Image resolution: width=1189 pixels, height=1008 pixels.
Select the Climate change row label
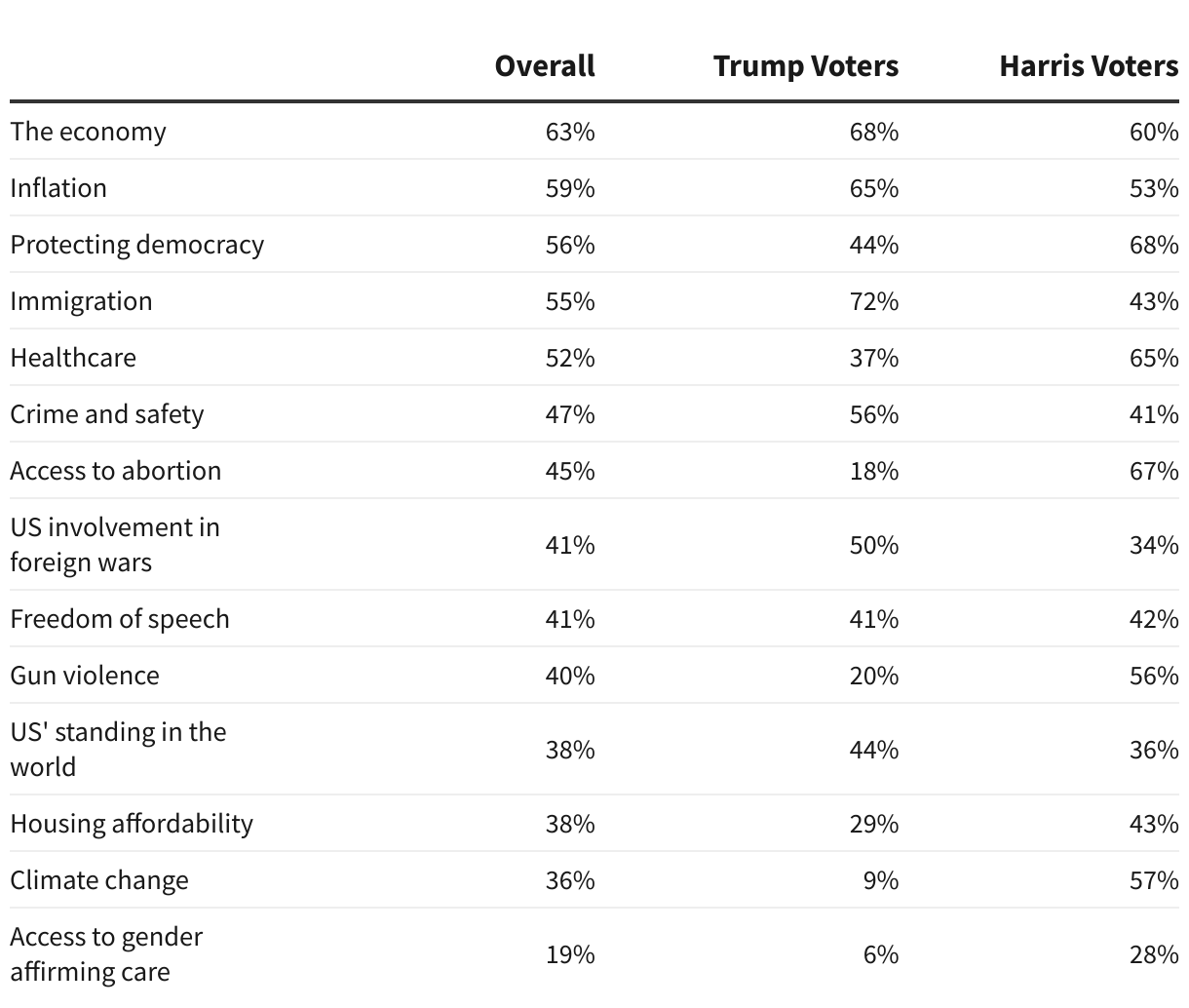point(99,880)
